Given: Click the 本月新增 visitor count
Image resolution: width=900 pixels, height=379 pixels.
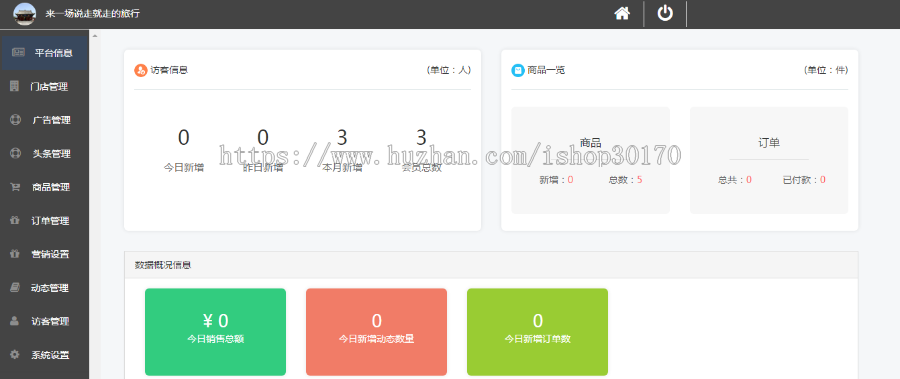Looking at the screenshot, I should point(342,138).
